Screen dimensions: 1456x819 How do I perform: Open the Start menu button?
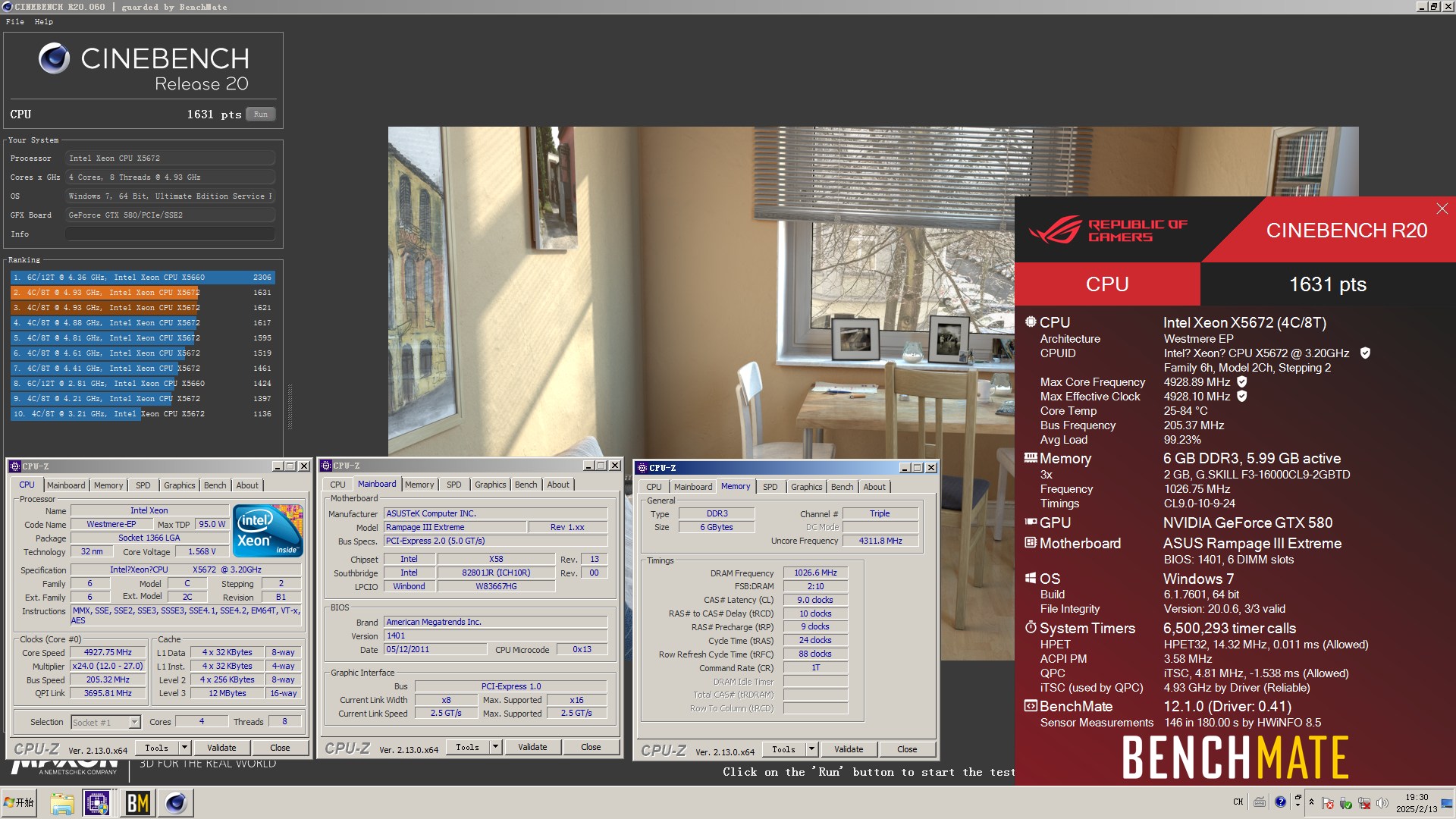(x=19, y=802)
